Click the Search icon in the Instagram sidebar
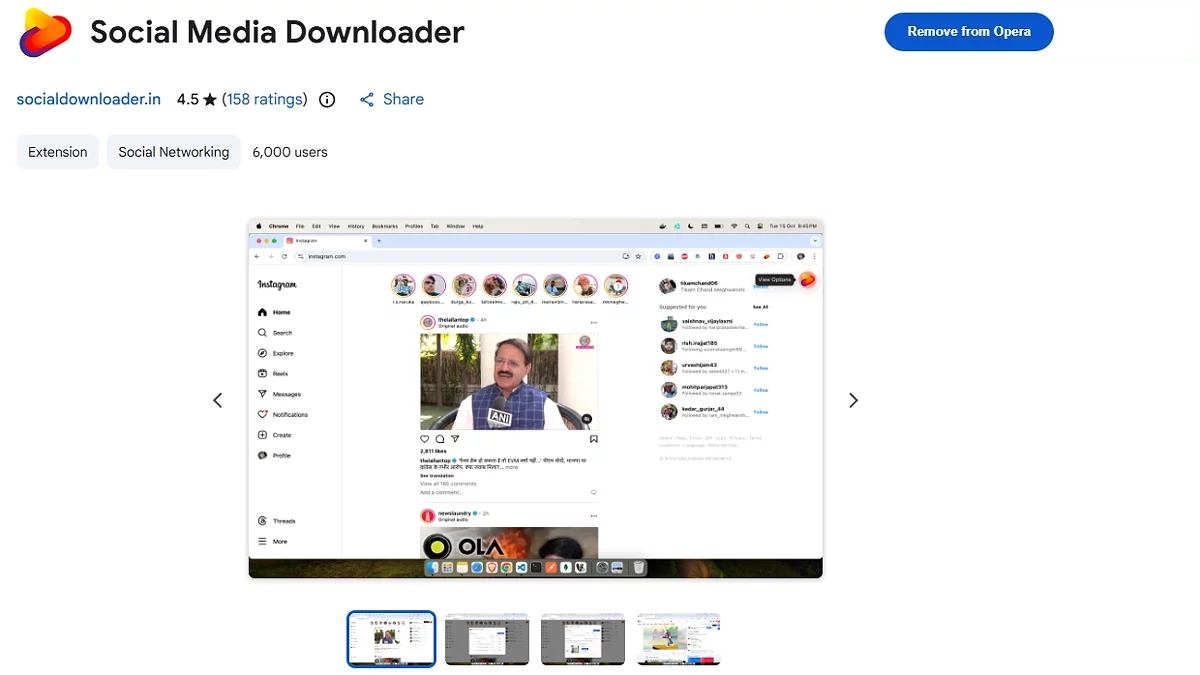This screenshot has width=1200, height=675. 263,332
